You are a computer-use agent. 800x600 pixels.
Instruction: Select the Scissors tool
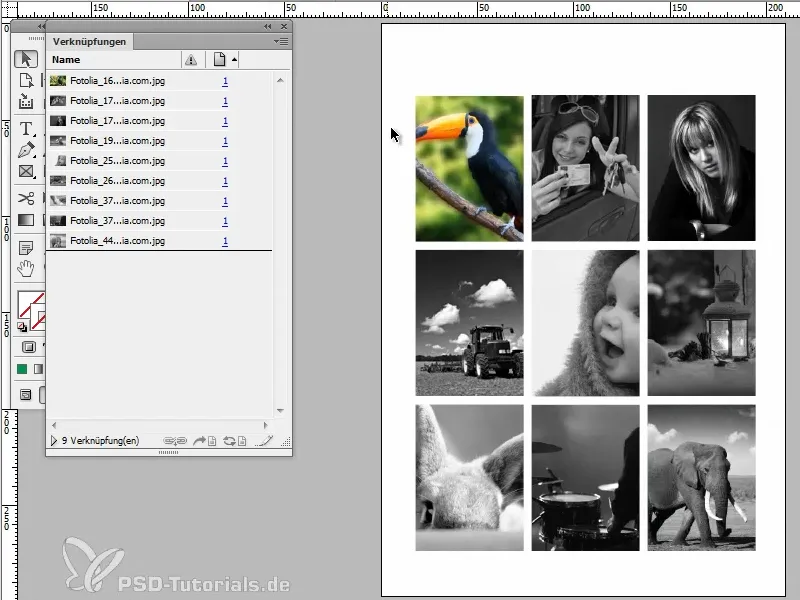(x=26, y=198)
